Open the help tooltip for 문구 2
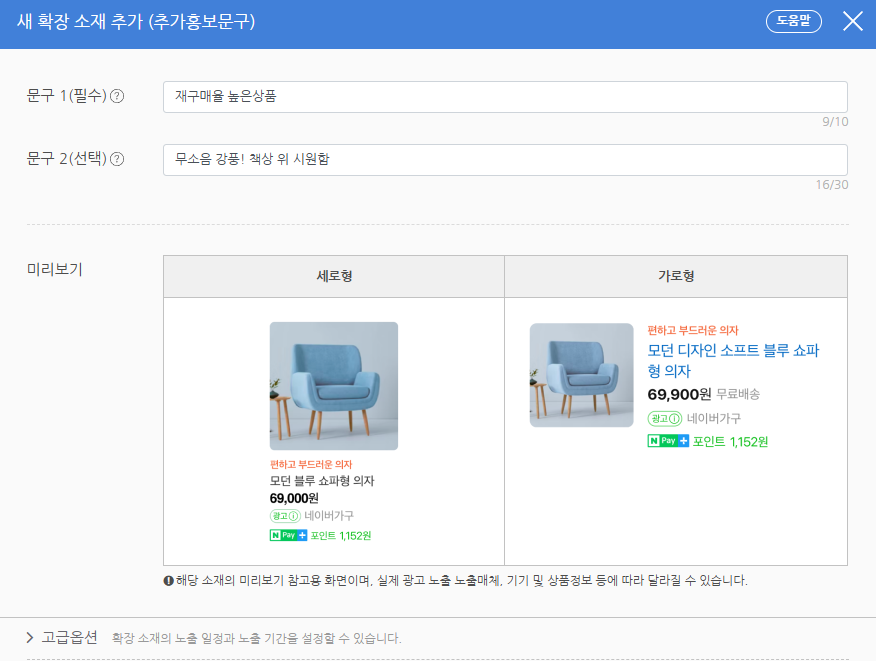Screen dimensions: 876x661 117,160
